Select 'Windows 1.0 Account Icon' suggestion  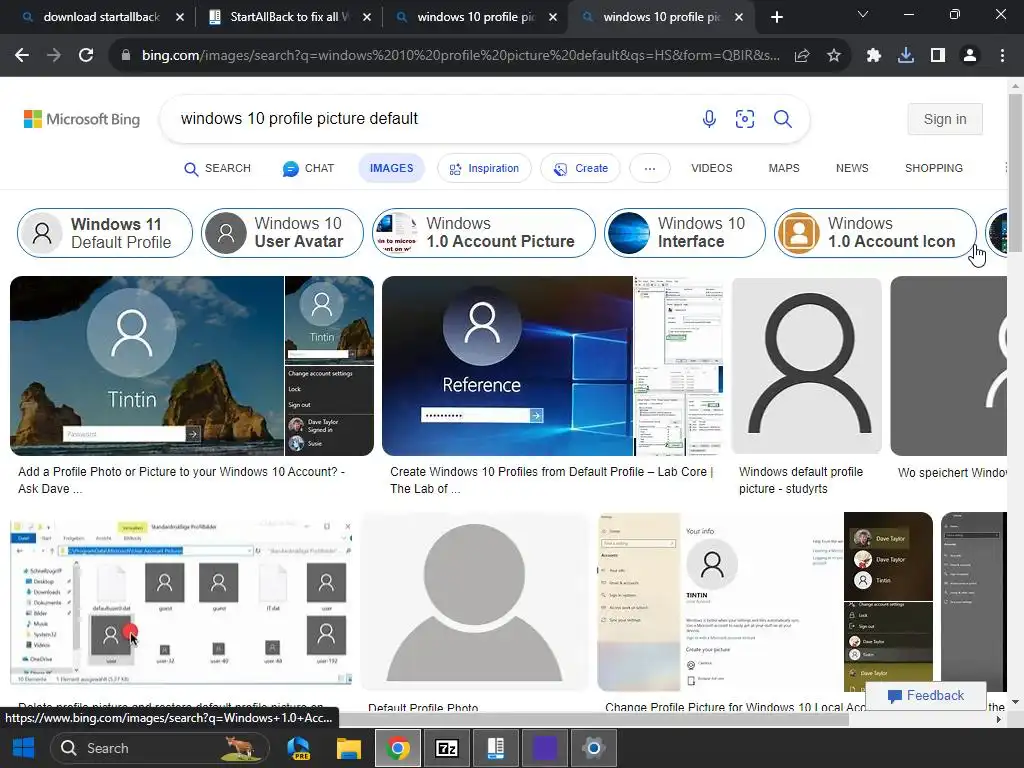click(x=875, y=233)
